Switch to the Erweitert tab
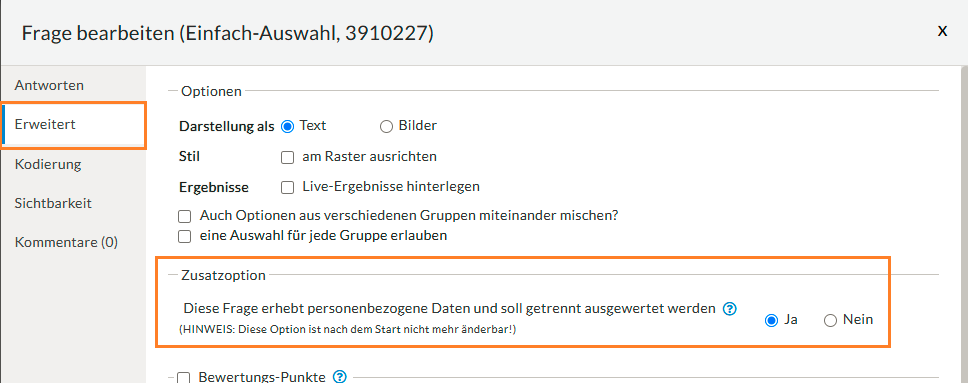 coord(73,125)
